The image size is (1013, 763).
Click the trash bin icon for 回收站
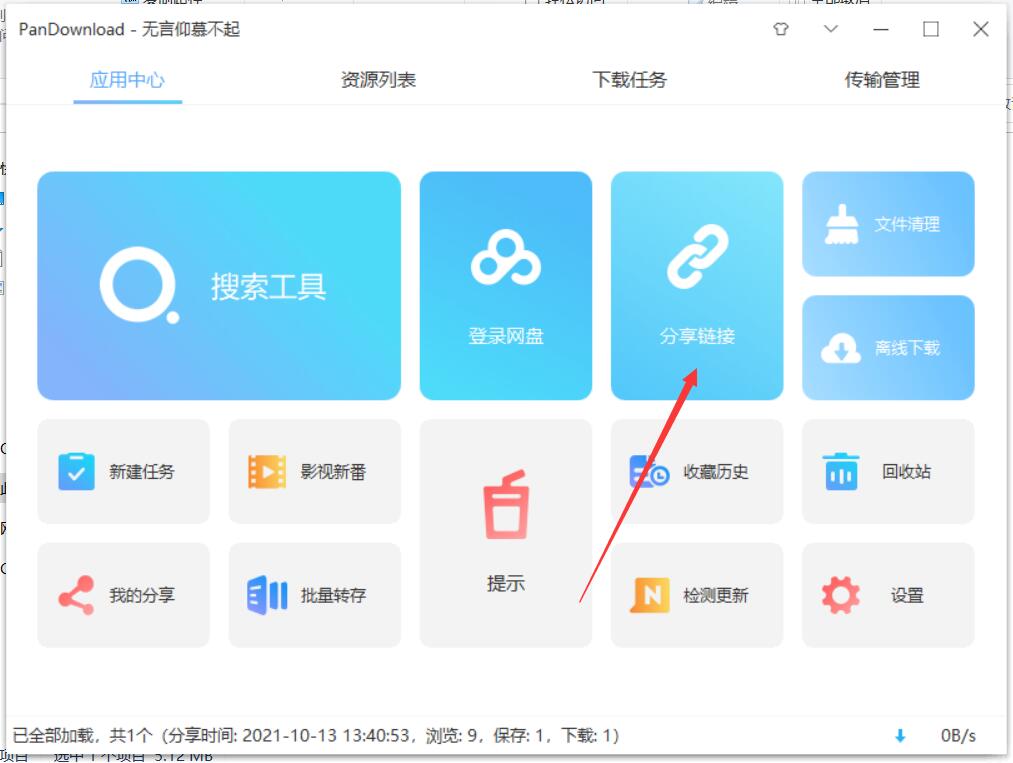click(x=841, y=472)
